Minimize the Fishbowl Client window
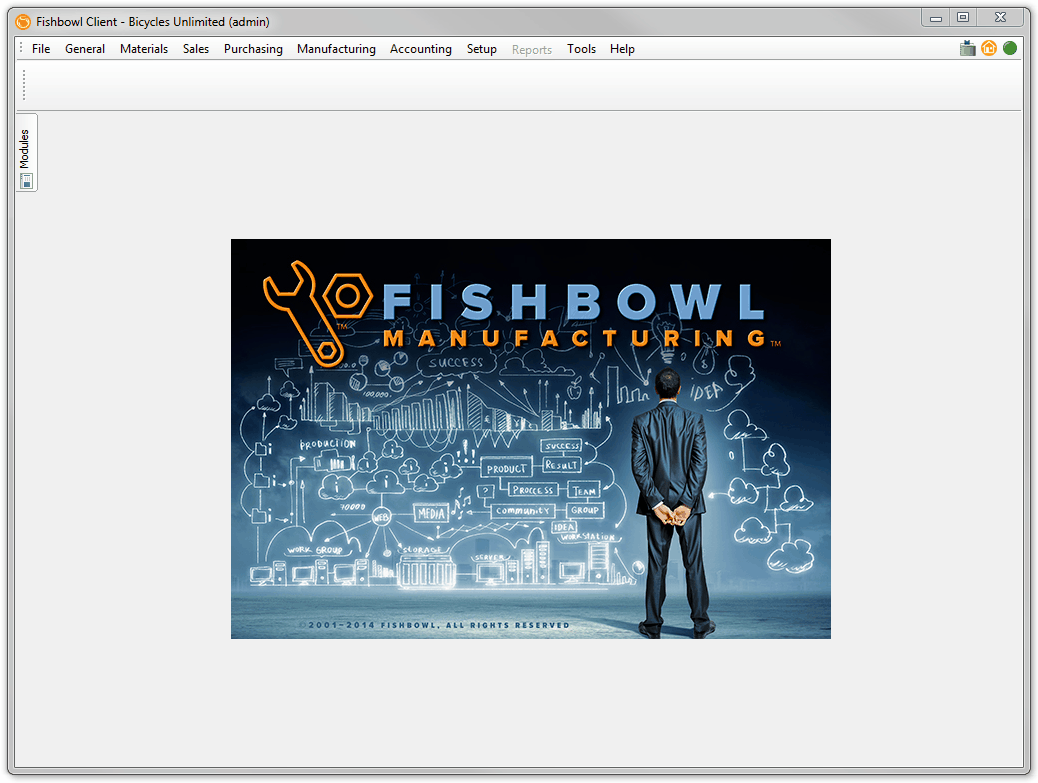Viewport: 1038px width, 783px height. pyautogui.click(x=935, y=18)
